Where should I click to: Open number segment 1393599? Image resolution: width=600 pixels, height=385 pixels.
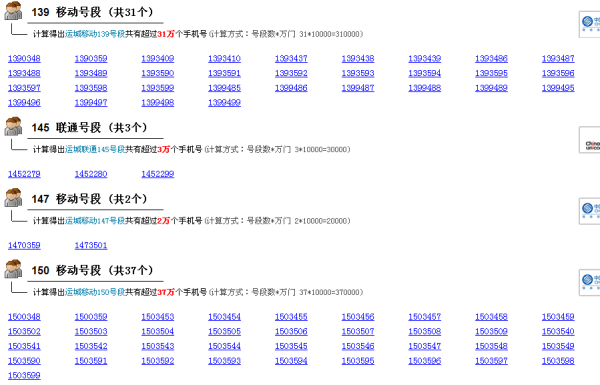158,88
